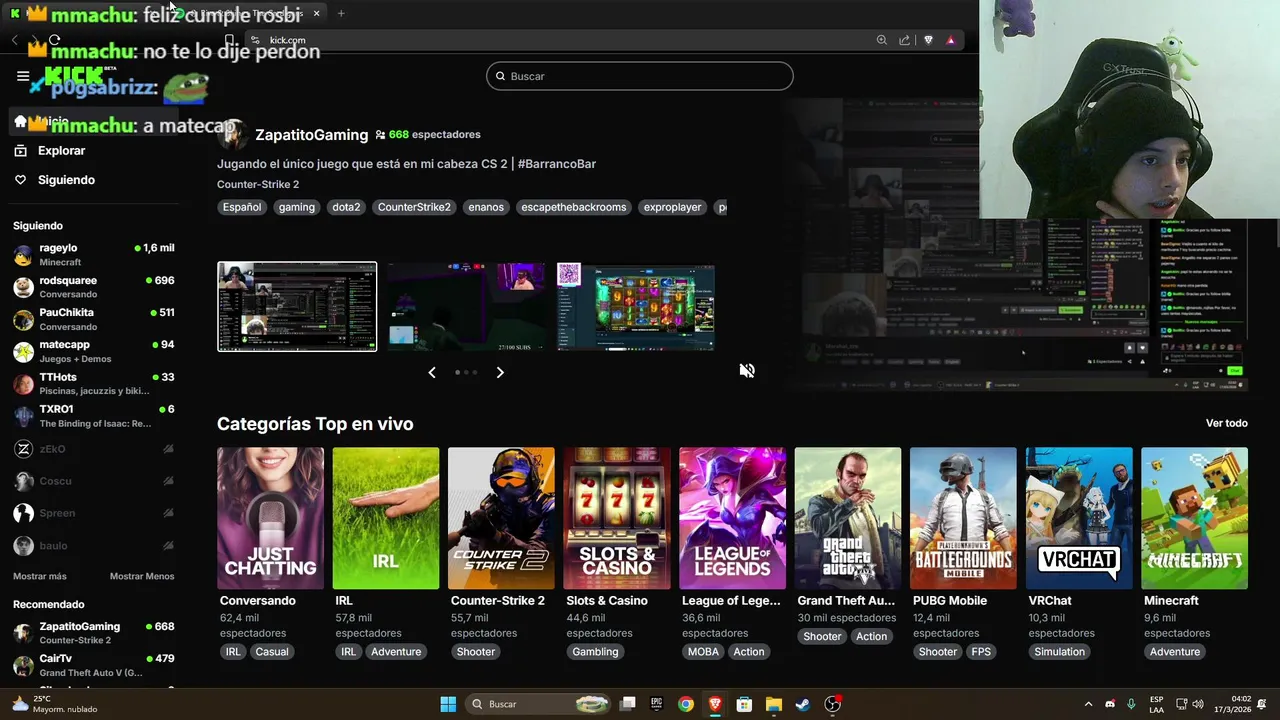This screenshot has height=720, width=1280.
Task: Select offline channel bauIo
Action: click(x=94, y=546)
